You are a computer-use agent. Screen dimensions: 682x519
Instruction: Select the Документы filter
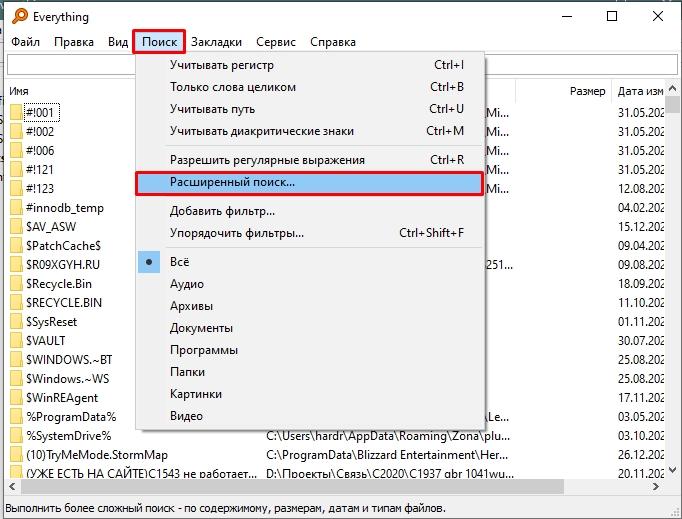point(310,328)
